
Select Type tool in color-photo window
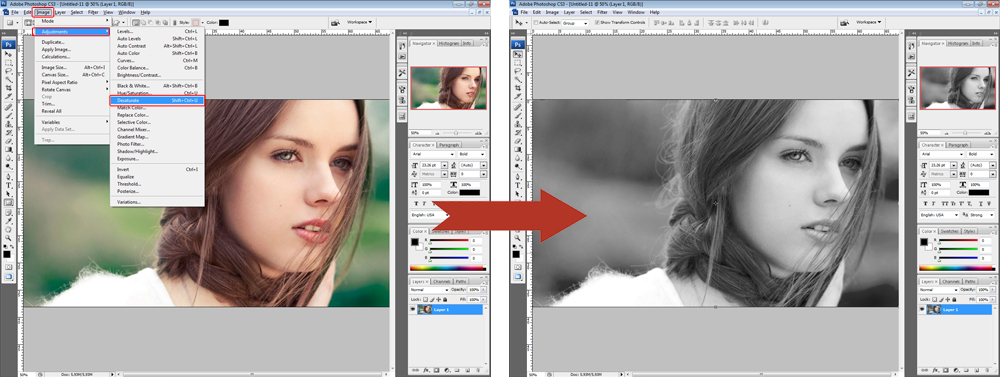coord(9,185)
